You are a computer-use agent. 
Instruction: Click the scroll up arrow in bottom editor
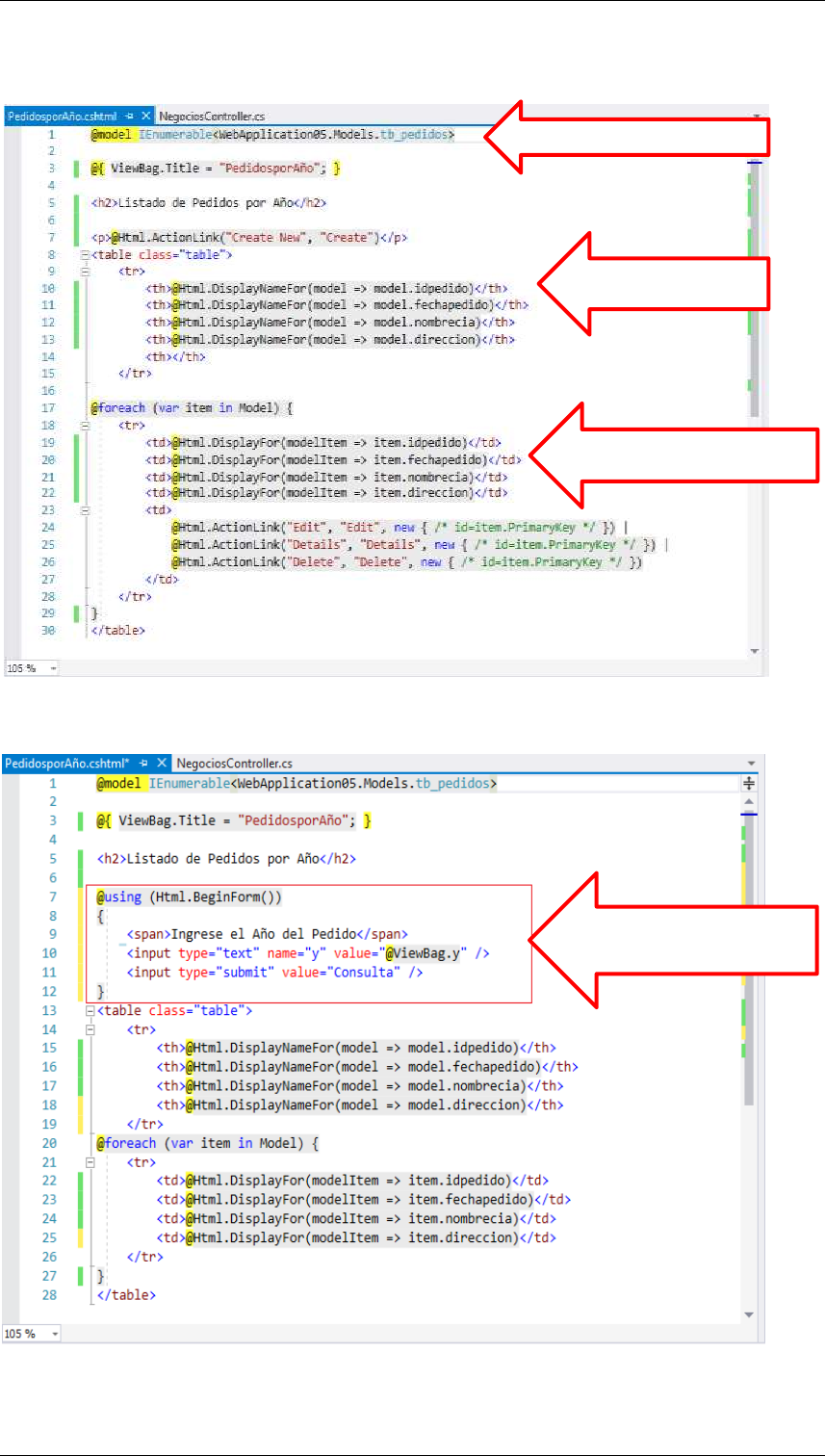pyautogui.click(x=751, y=801)
